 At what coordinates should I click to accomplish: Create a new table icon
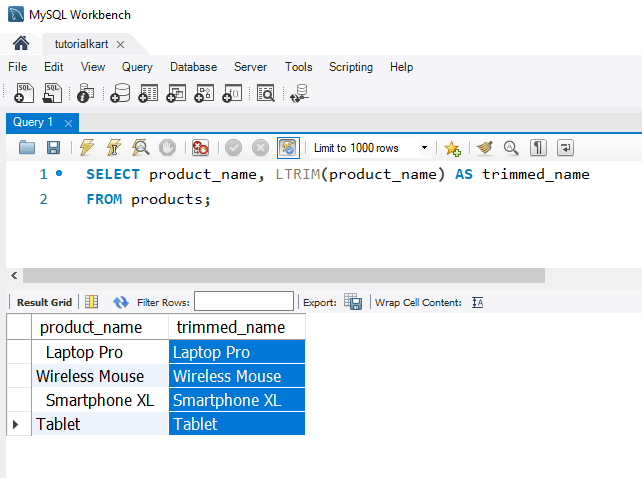pos(148,93)
